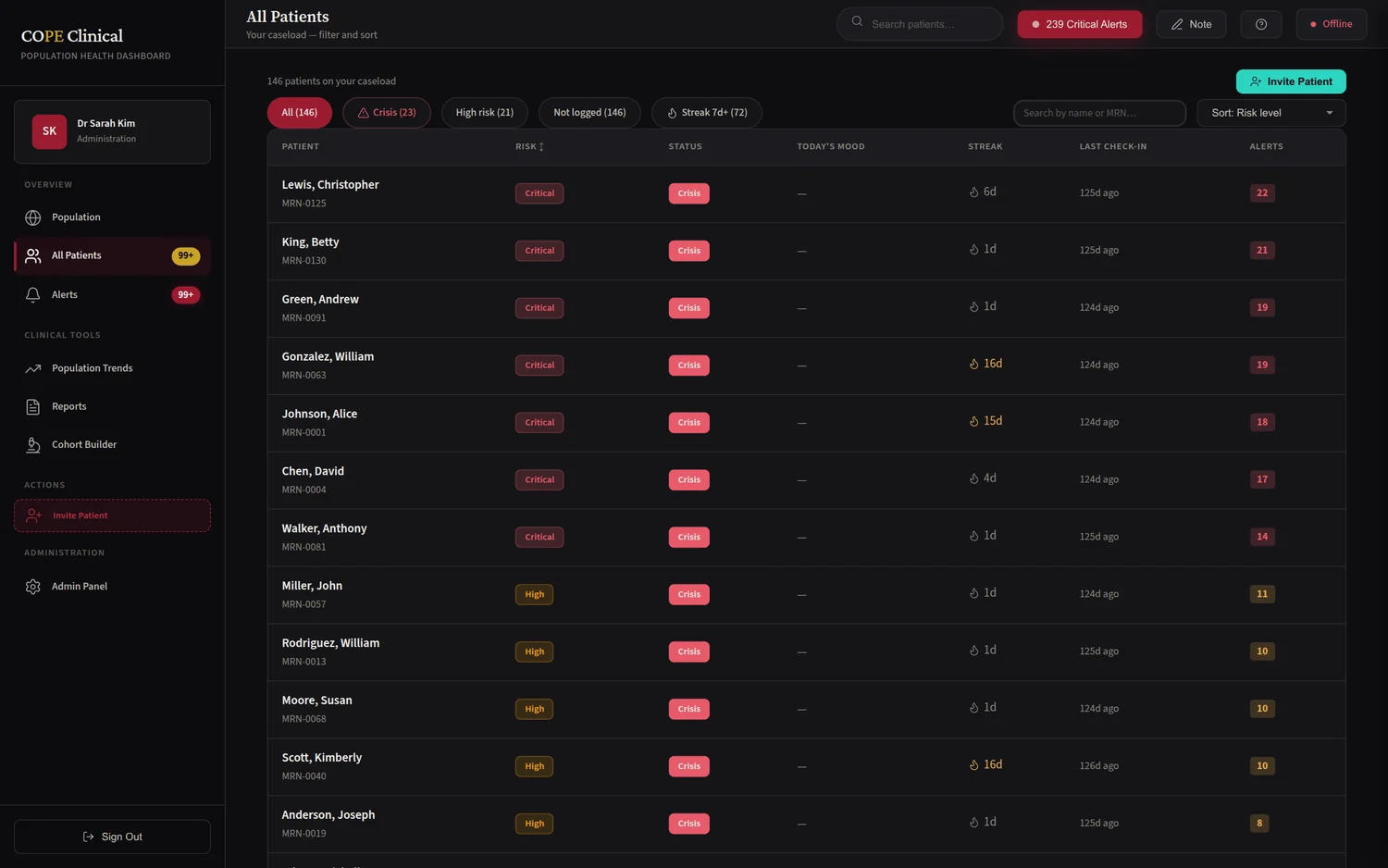Click the flame icon in Streak 7d+ filter
The image size is (1388, 868).
tap(672, 113)
